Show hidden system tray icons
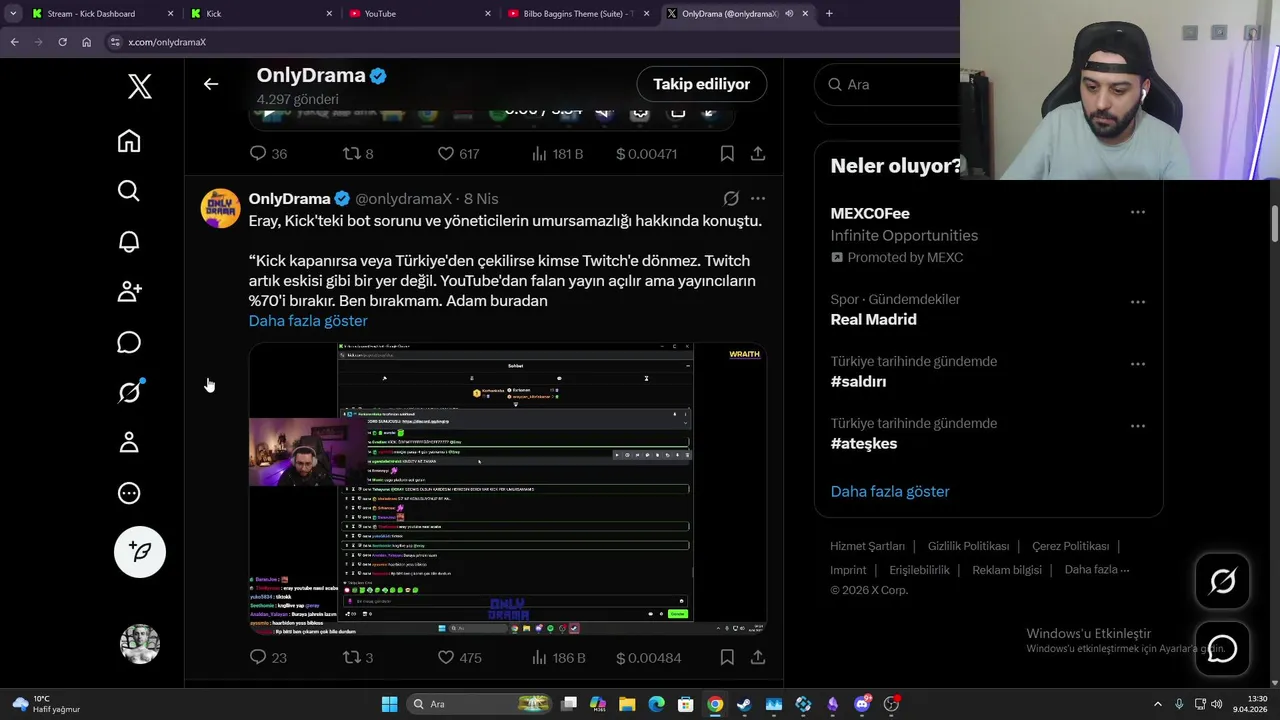 [1158, 704]
